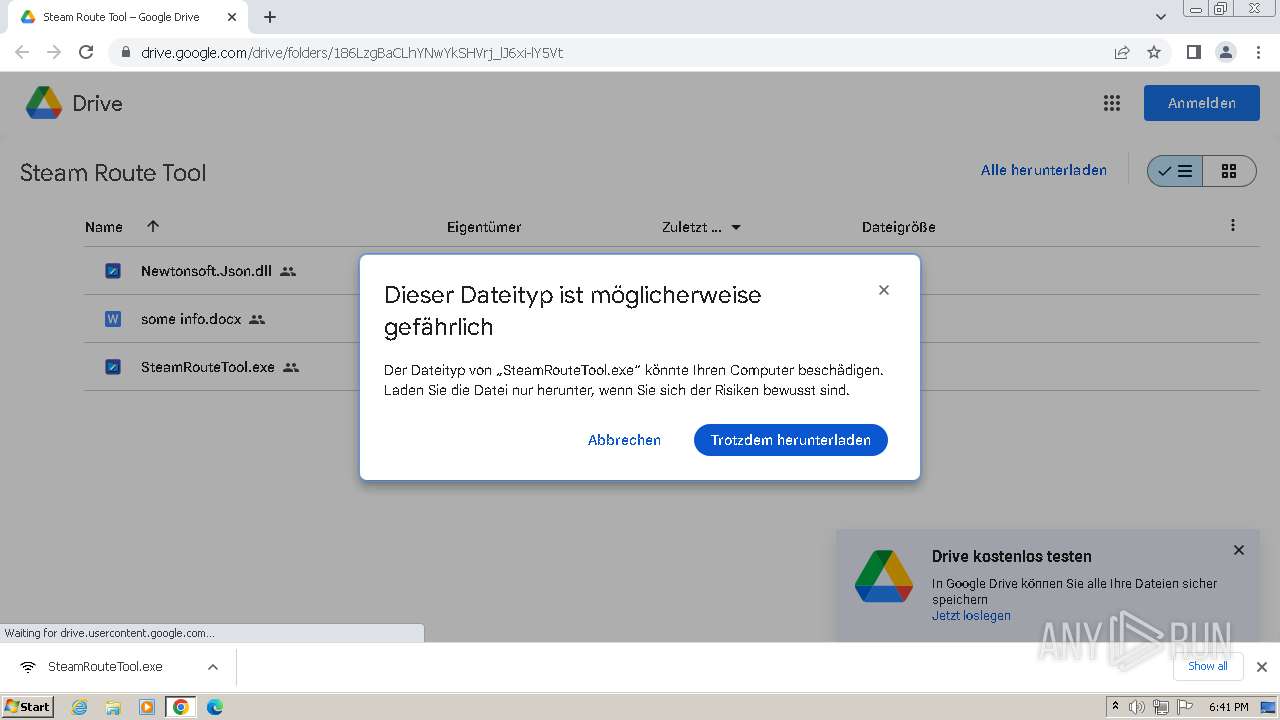Open the Chrome profile menu

[x=1225, y=52]
